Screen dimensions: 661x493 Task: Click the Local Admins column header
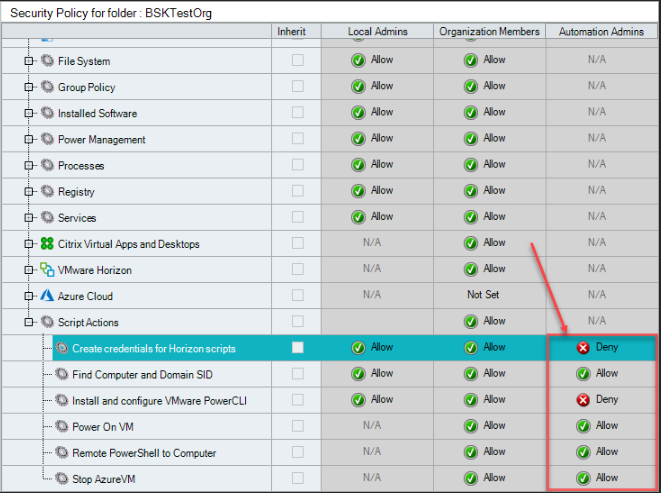click(x=377, y=32)
